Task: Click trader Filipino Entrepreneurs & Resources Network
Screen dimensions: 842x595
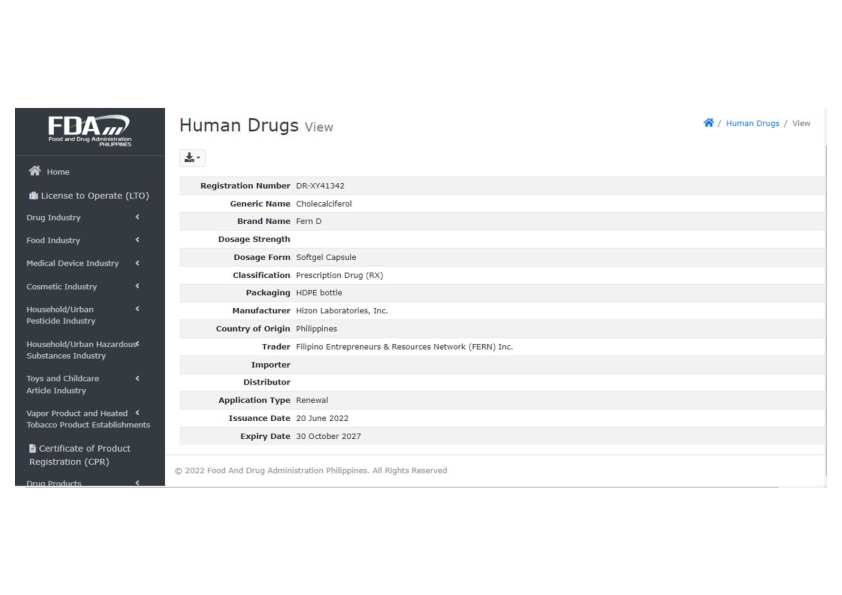Action: coord(404,347)
